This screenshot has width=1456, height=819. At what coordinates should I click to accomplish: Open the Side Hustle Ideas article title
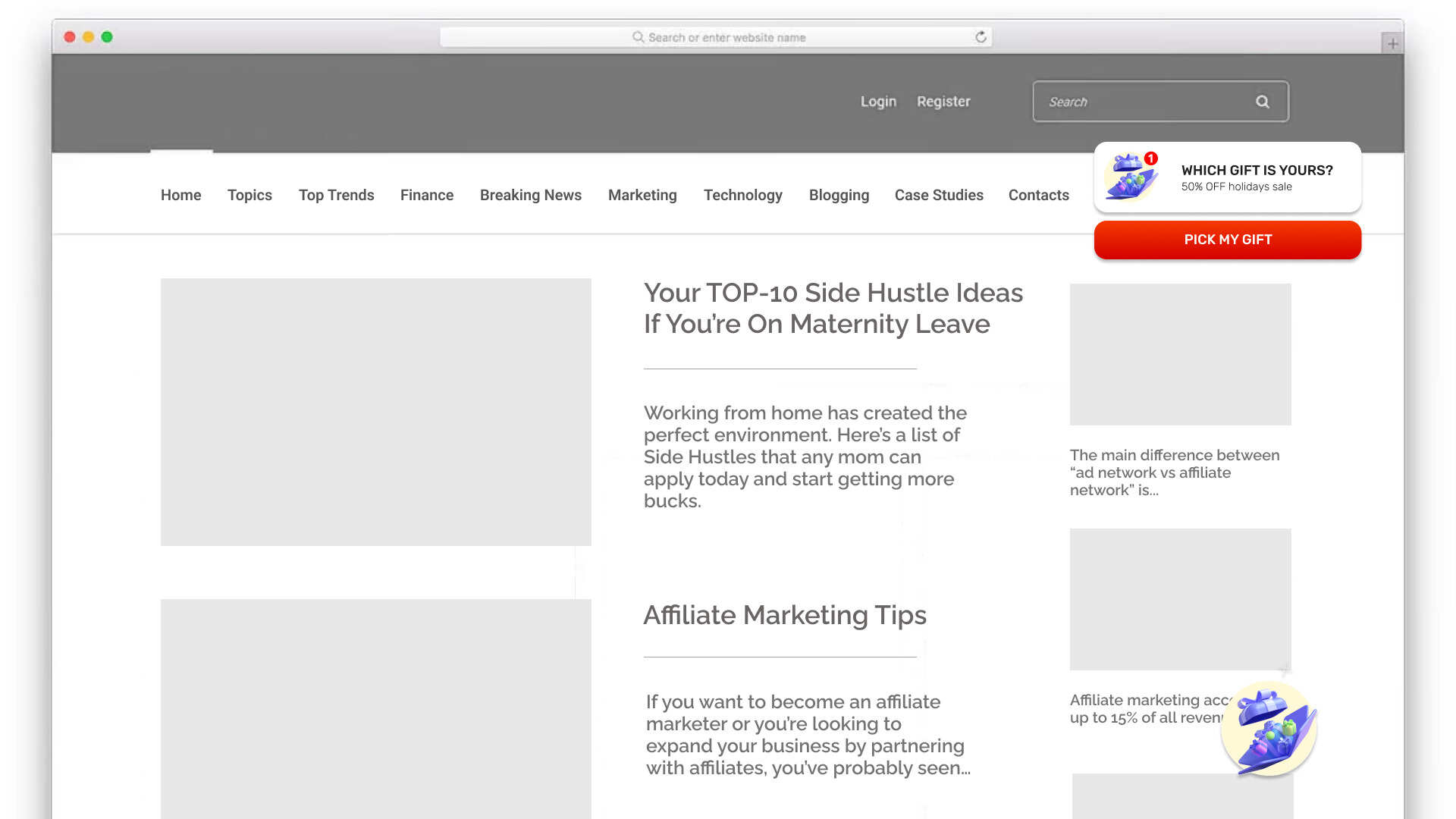pyautogui.click(x=833, y=308)
